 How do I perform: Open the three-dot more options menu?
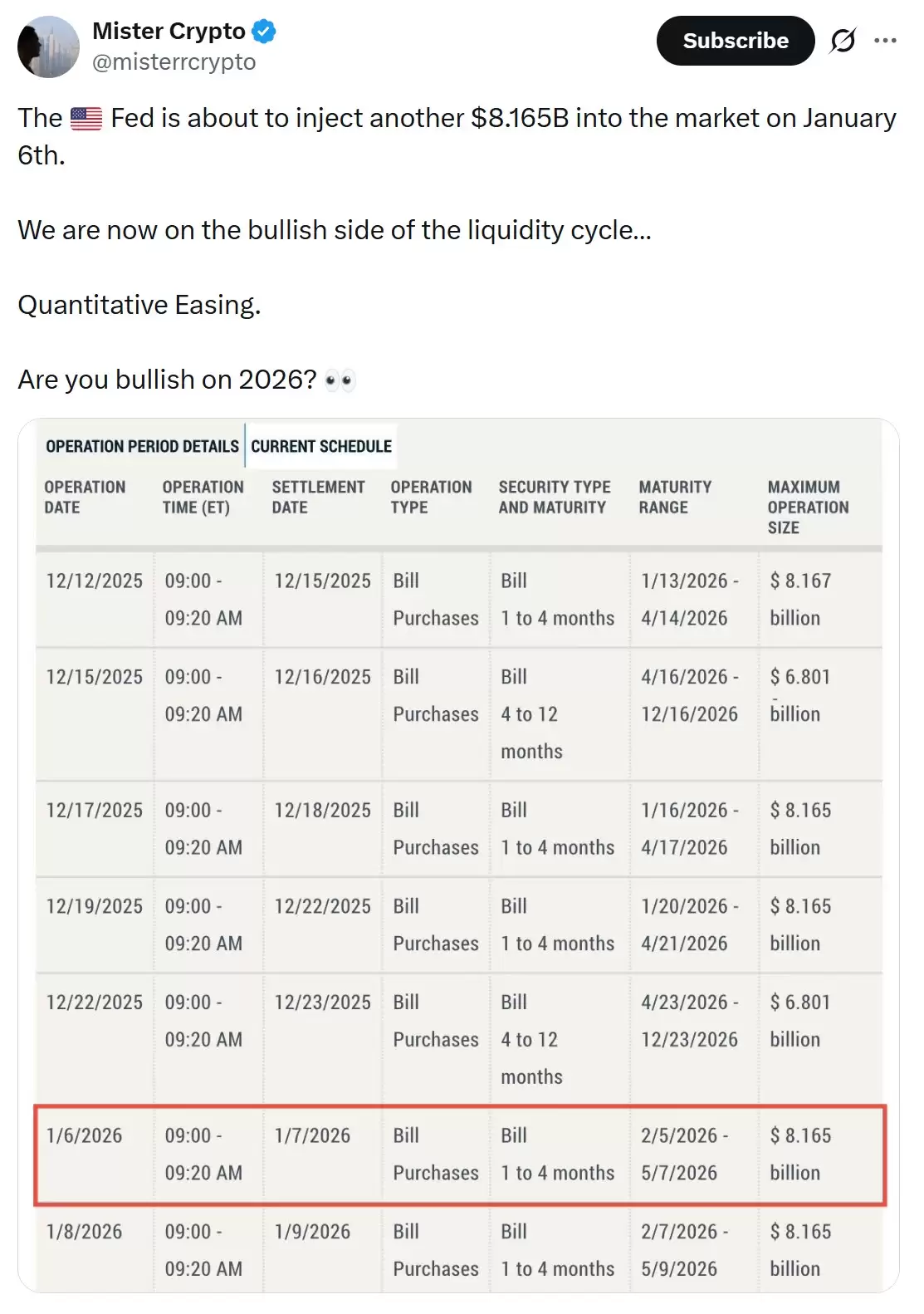[887, 40]
